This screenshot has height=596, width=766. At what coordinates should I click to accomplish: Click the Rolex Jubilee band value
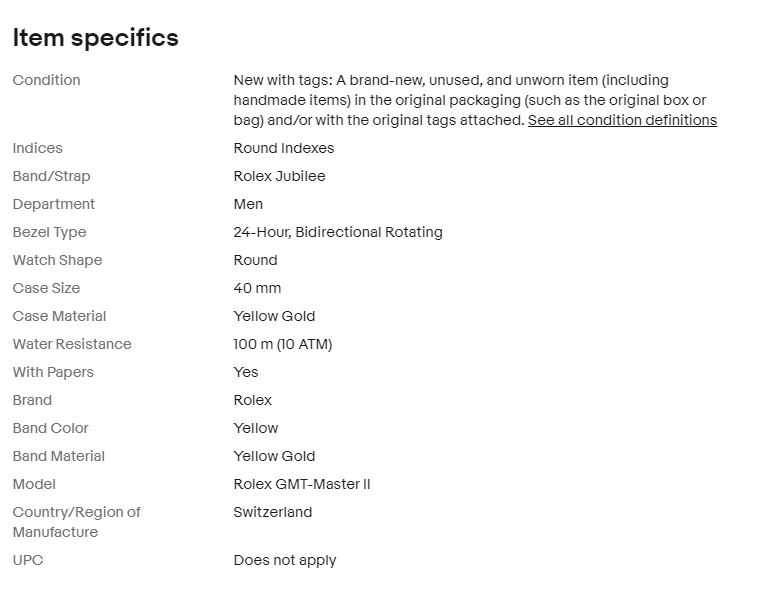pyautogui.click(x=279, y=176)
